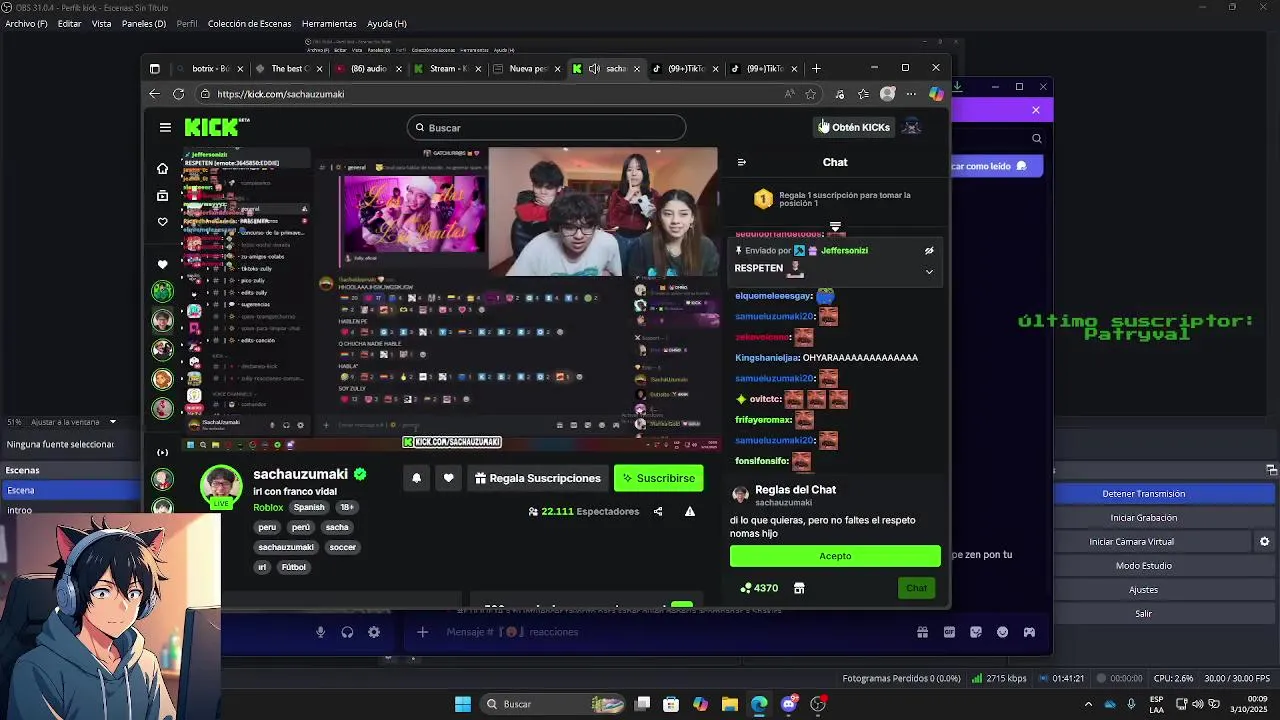Open Kick user avatar menu
The image size is (1280, 720).
pos(911,127)
